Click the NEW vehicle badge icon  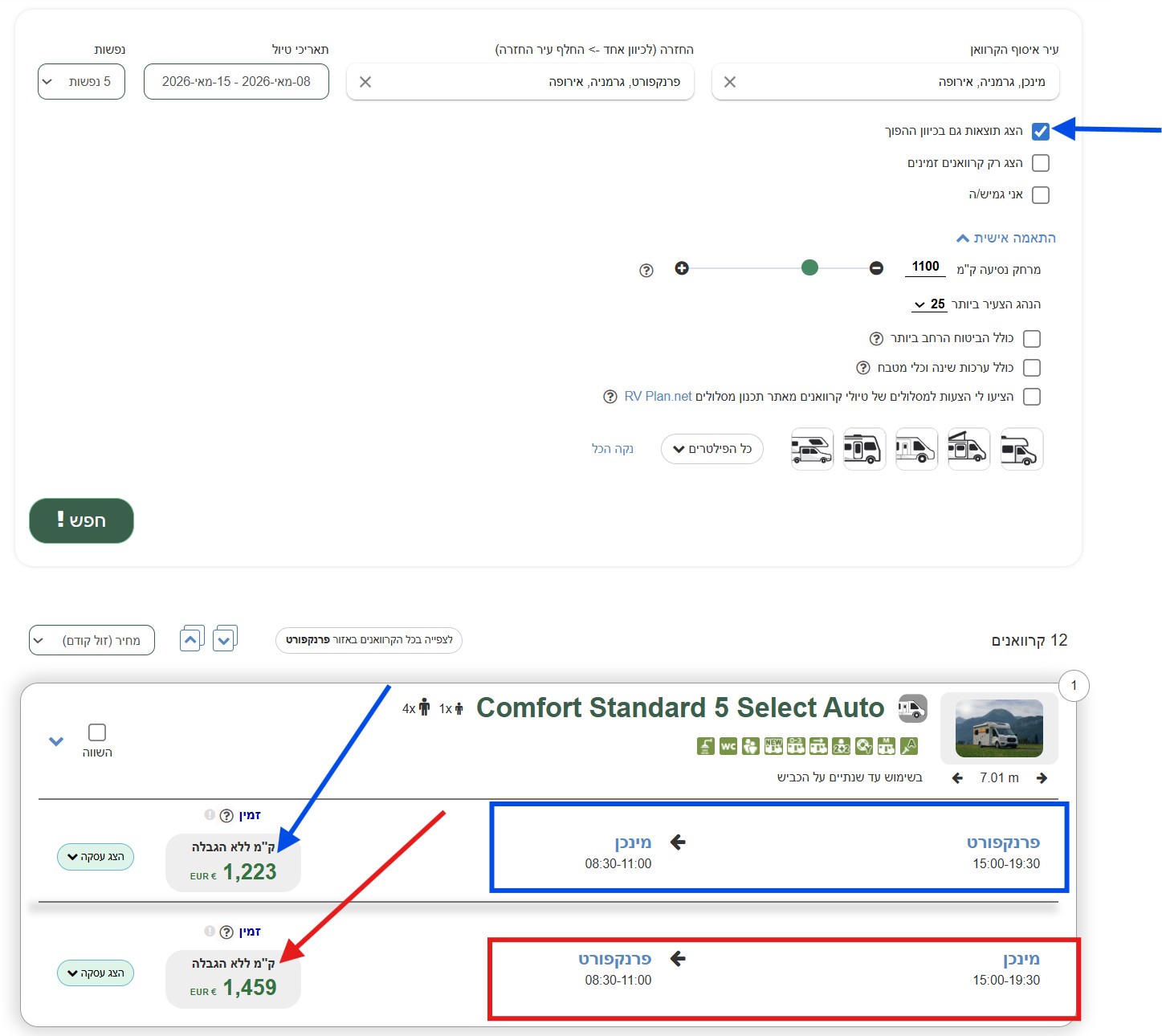[x=773, y=746]
